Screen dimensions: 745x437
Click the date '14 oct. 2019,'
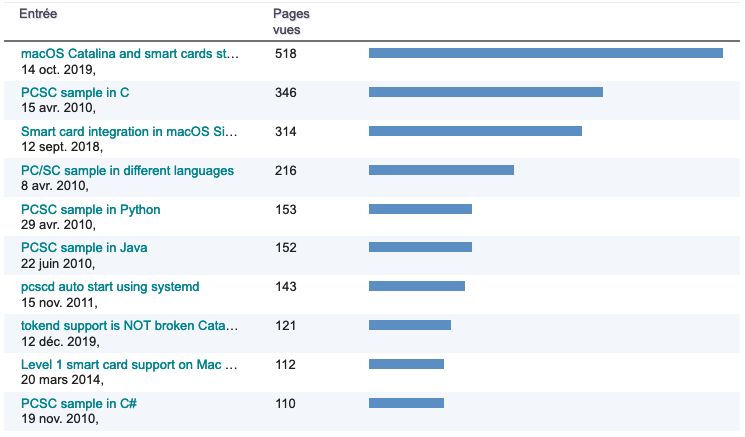click(x=58, y=70)
